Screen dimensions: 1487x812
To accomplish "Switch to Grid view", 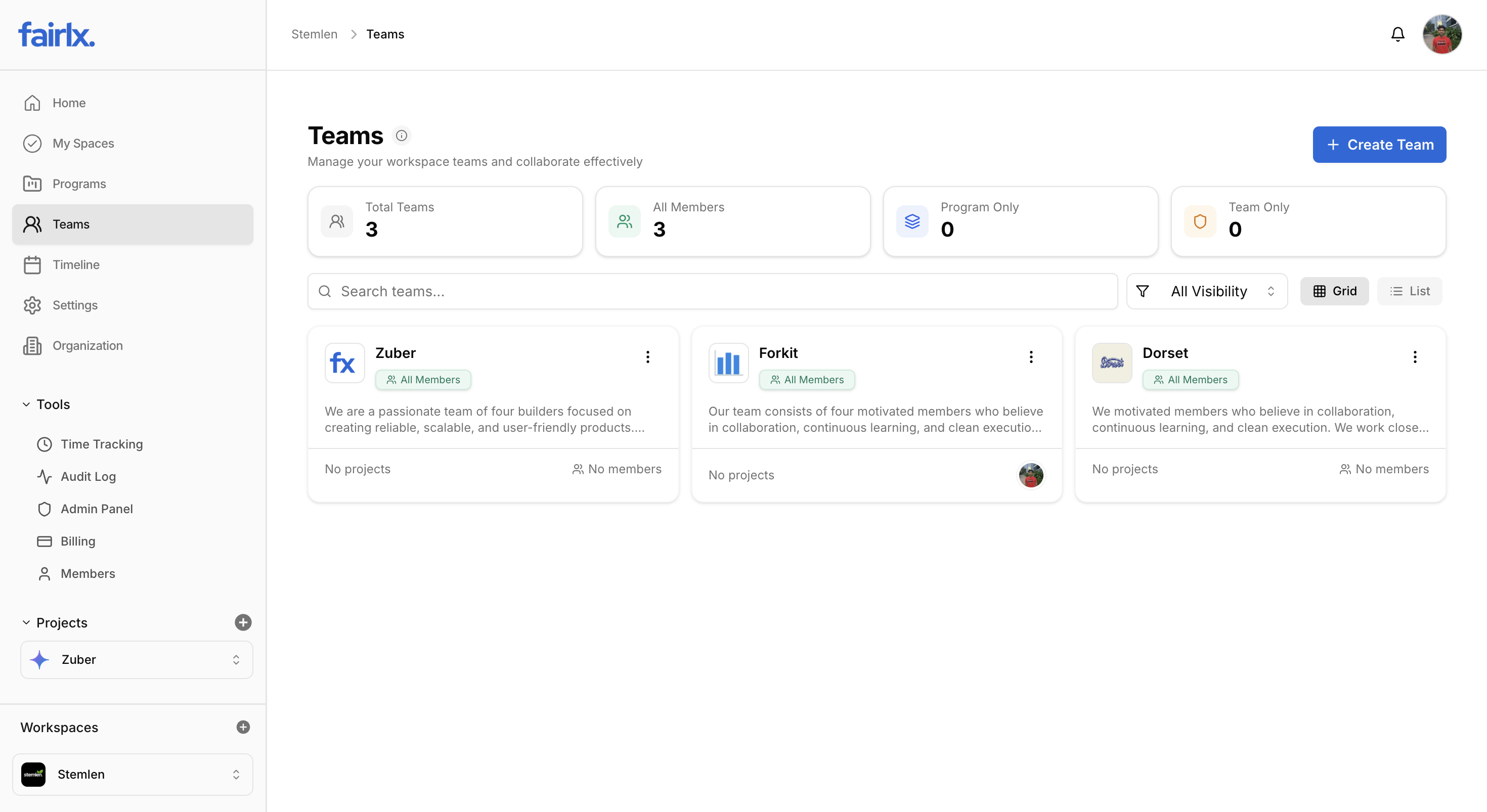I will click(x=1335, y=291).
